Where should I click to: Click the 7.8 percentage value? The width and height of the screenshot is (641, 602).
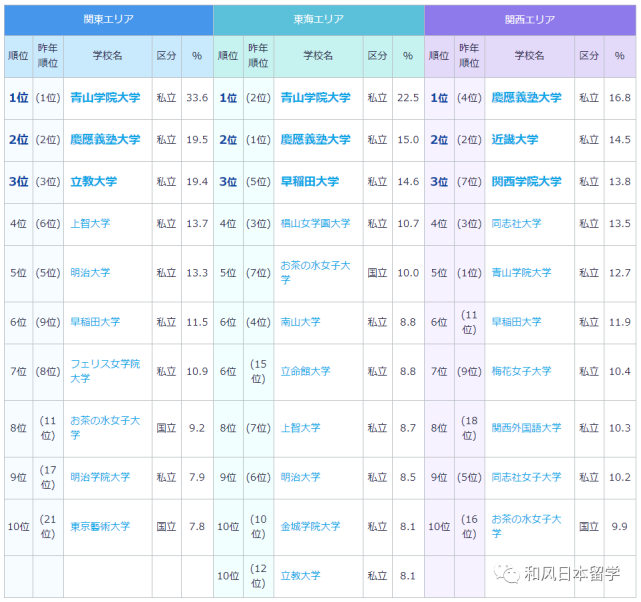[x=197, y=527]
